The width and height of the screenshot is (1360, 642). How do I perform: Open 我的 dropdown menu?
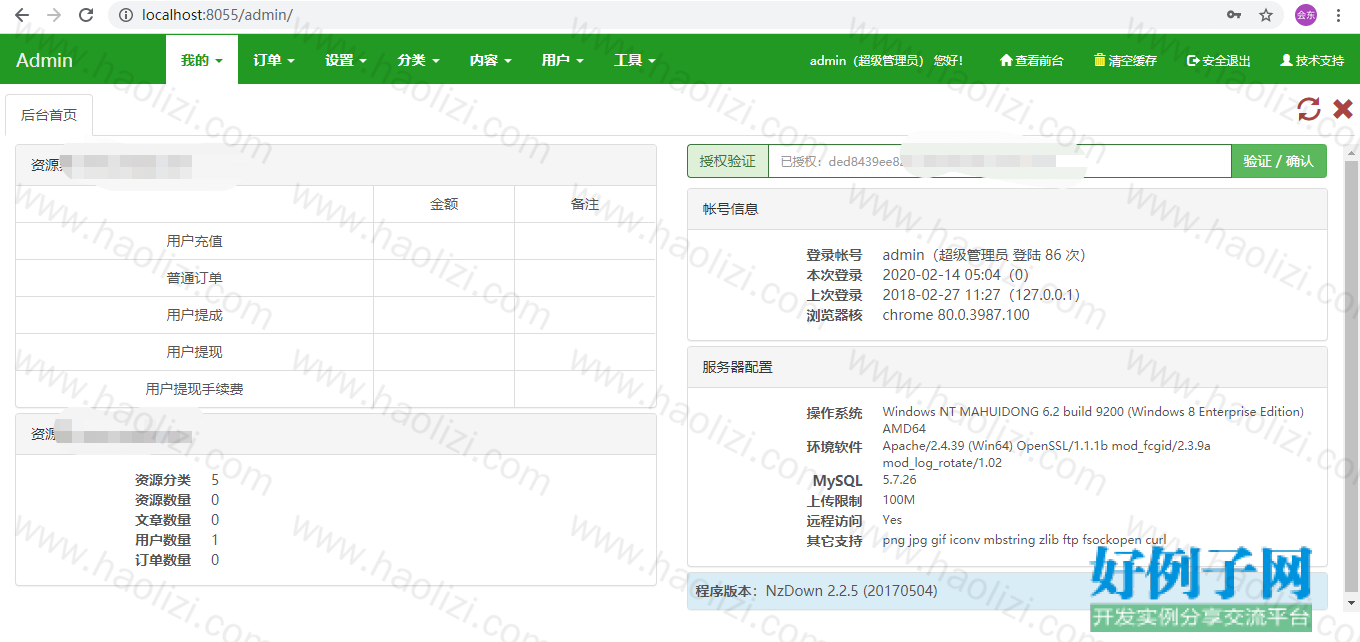[201, 60]
